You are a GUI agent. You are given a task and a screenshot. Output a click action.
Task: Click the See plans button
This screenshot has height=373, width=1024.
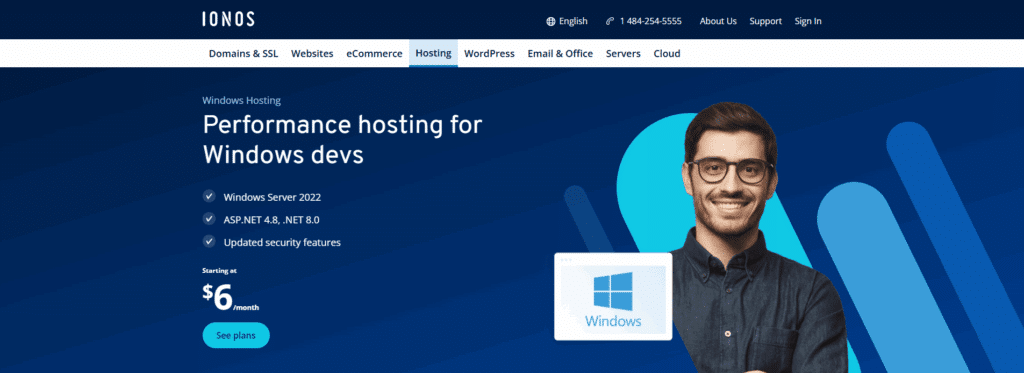pyautogui.click(x=236, y=335)
